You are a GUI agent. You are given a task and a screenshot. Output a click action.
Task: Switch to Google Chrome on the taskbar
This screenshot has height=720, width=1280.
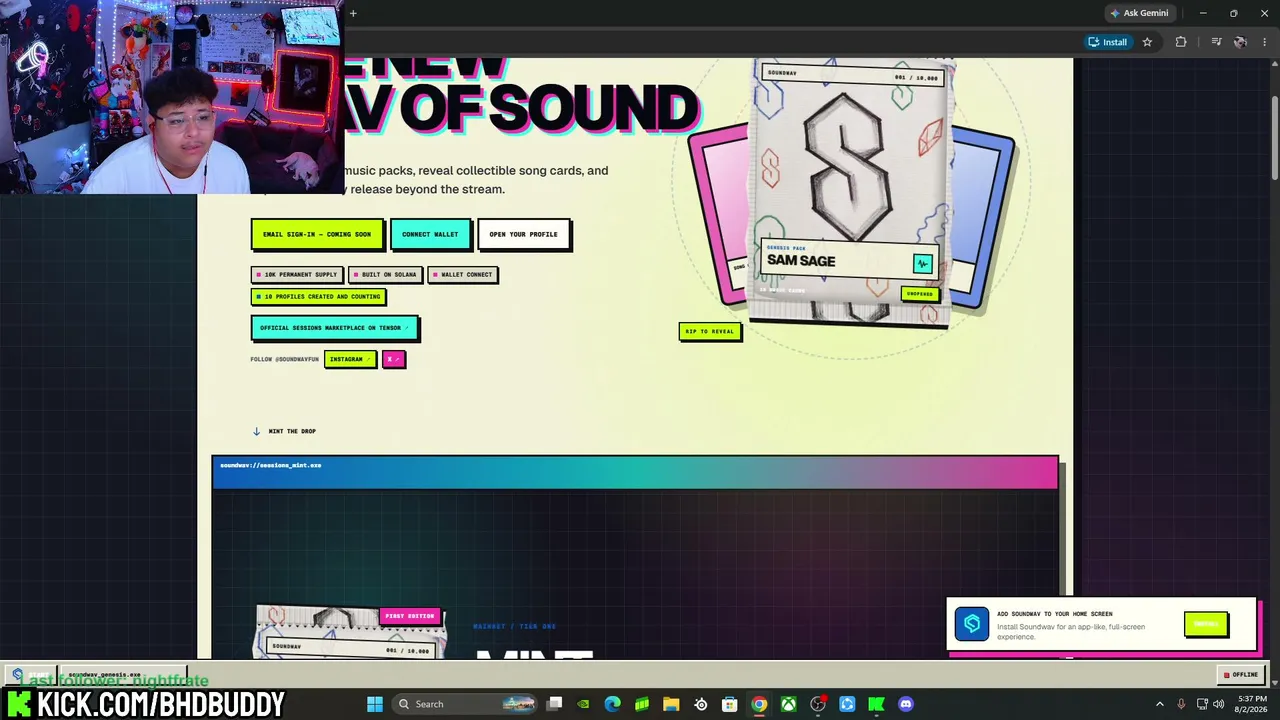click(759, 704)
